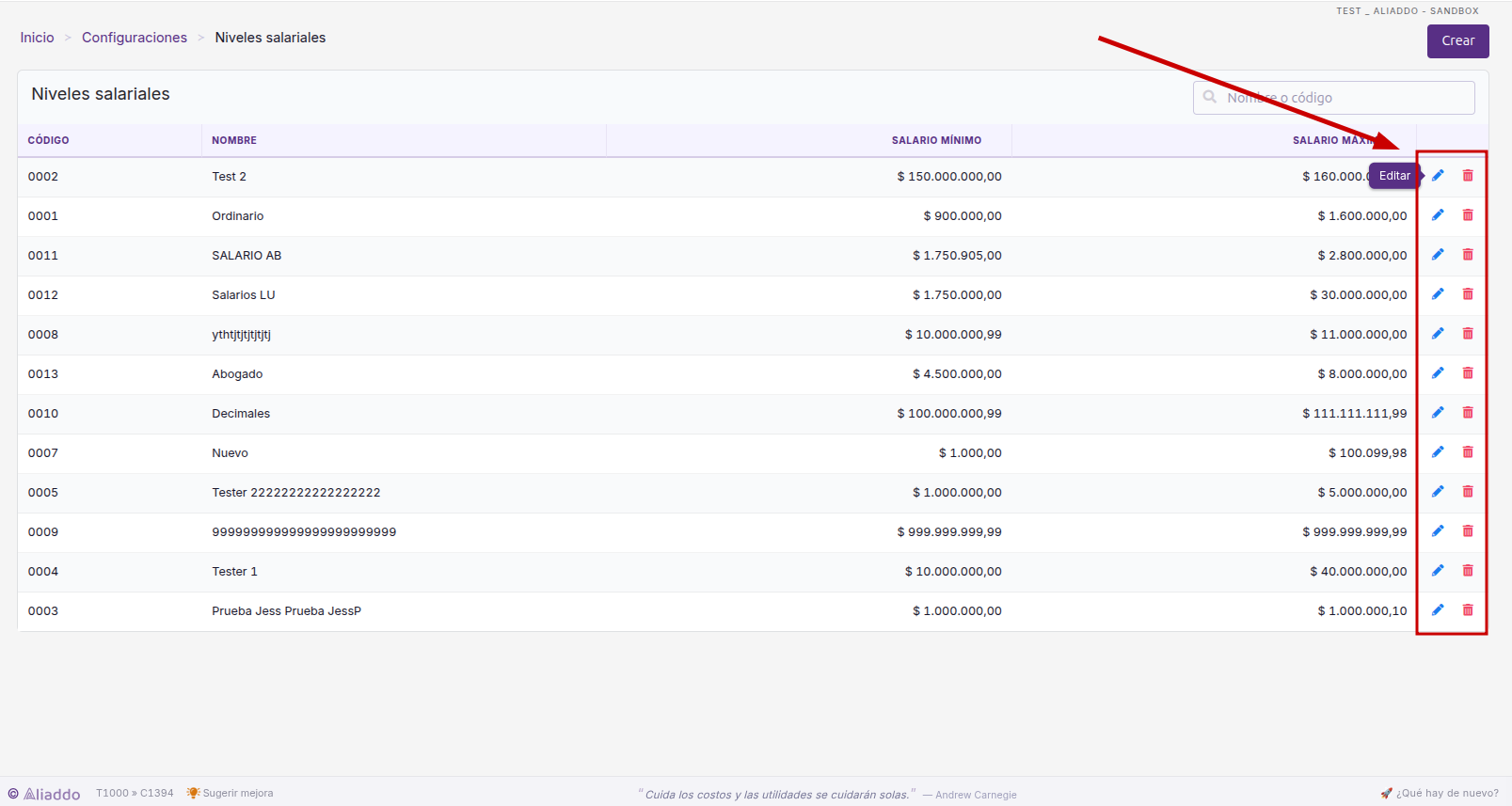Delete the Ordinario row with trash icon
The height and width of the screenshot is (806, 1512).
(x=1468, y=215)
